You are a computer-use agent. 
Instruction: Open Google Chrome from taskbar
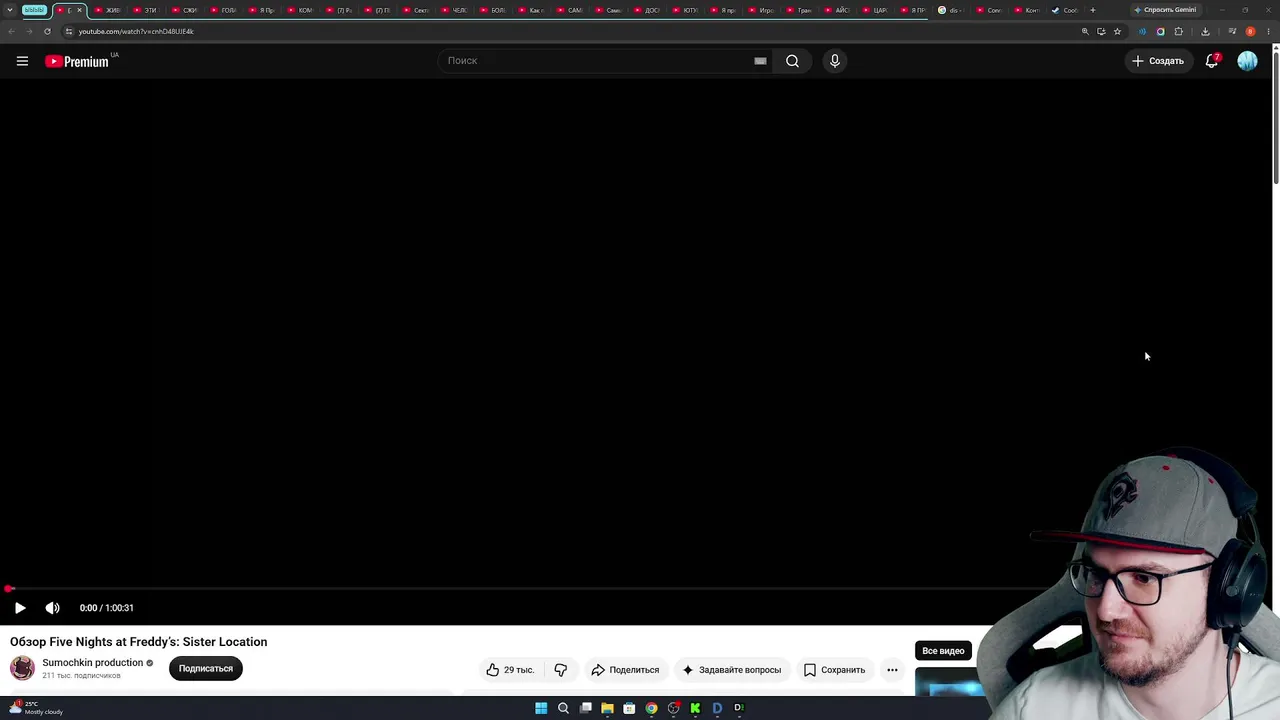651,708
